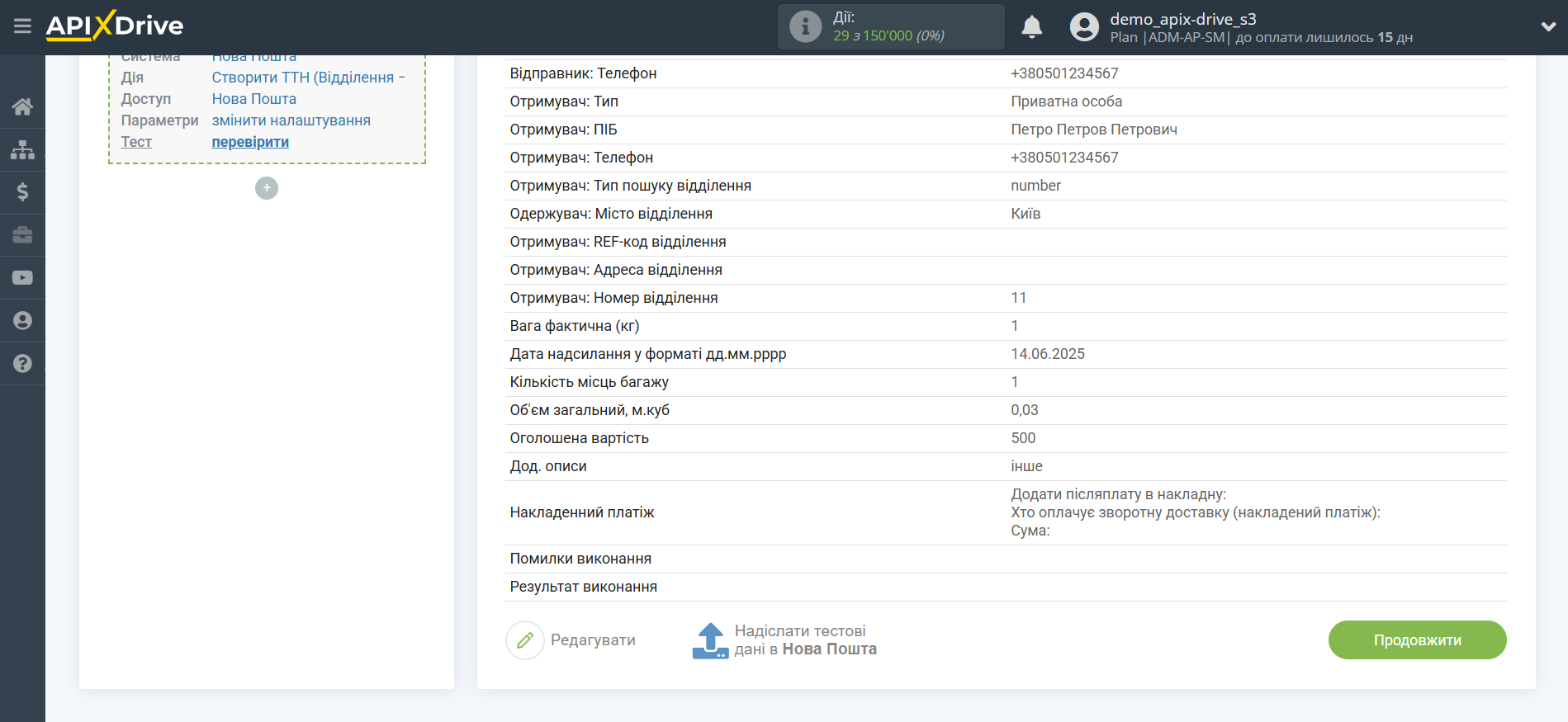The width and height of the screenshot is (1568, 722).
Task: Go to Home in the sidebar
Action: pyautogui.click(x=22, y=106)
